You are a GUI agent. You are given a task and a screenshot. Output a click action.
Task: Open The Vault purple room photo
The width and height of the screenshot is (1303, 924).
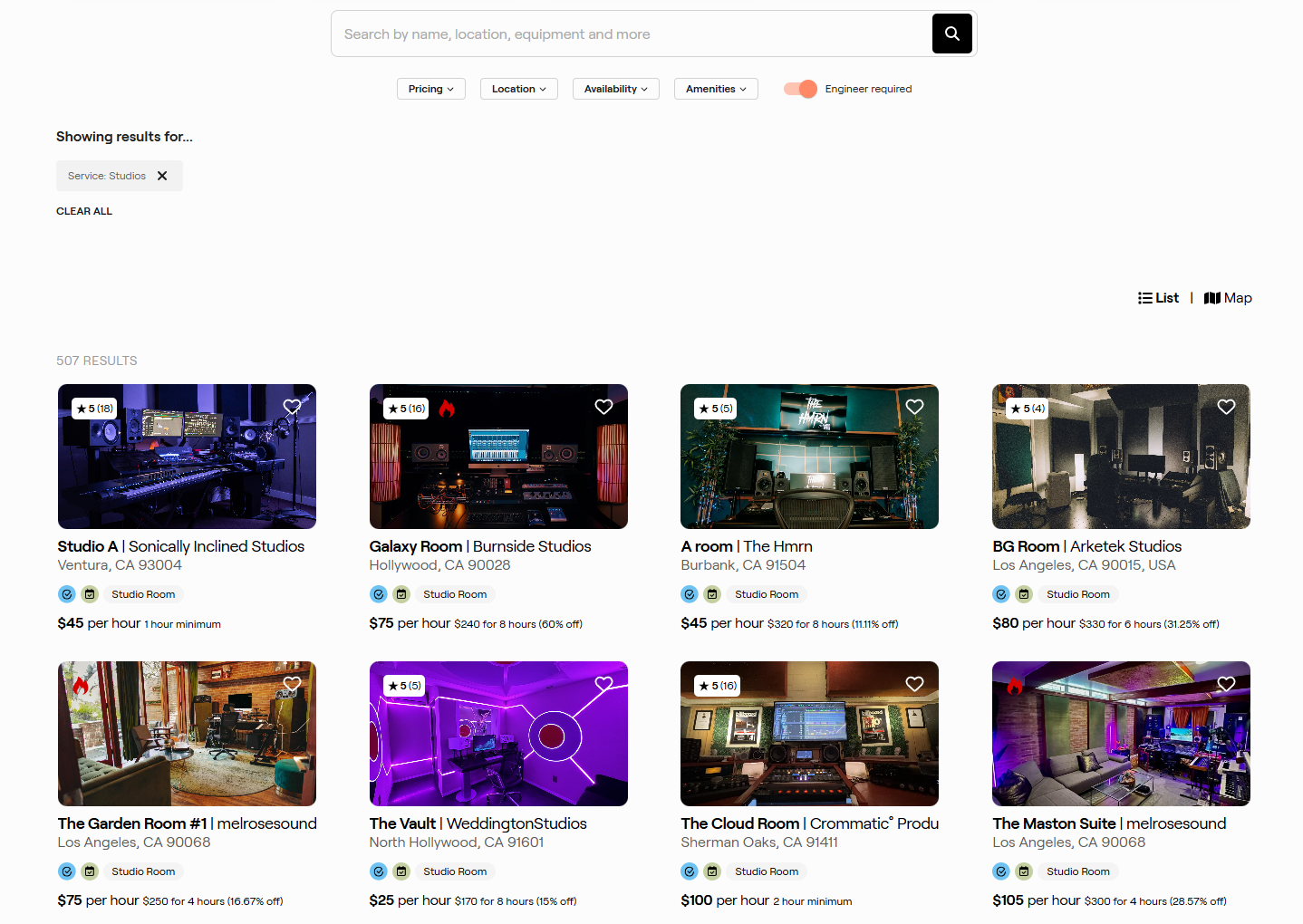click(x=498, y=734)
